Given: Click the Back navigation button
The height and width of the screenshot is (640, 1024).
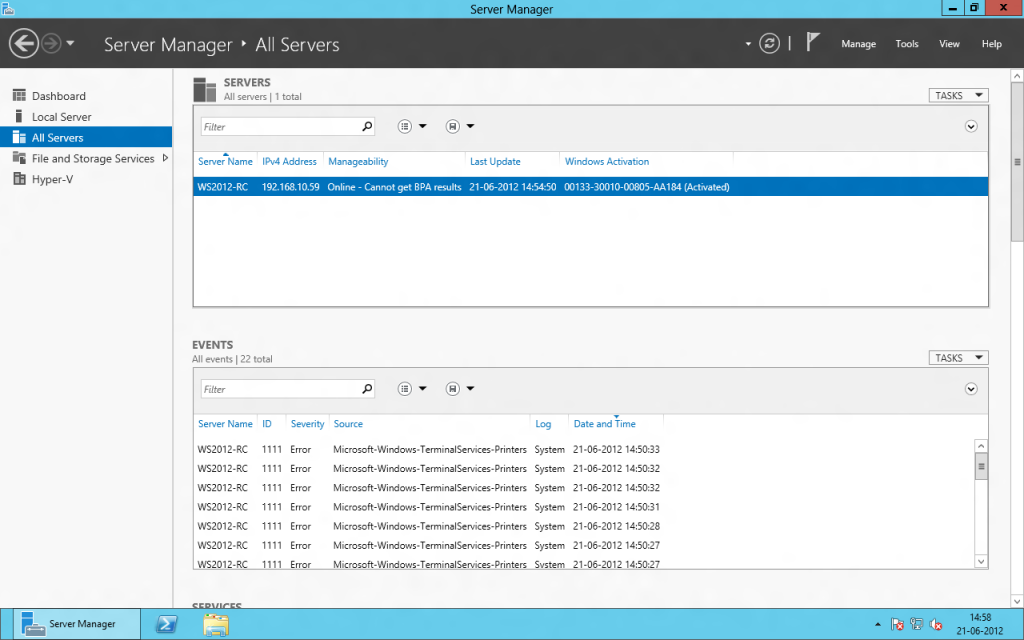Looking at the screenshot, I should [23, 43].
